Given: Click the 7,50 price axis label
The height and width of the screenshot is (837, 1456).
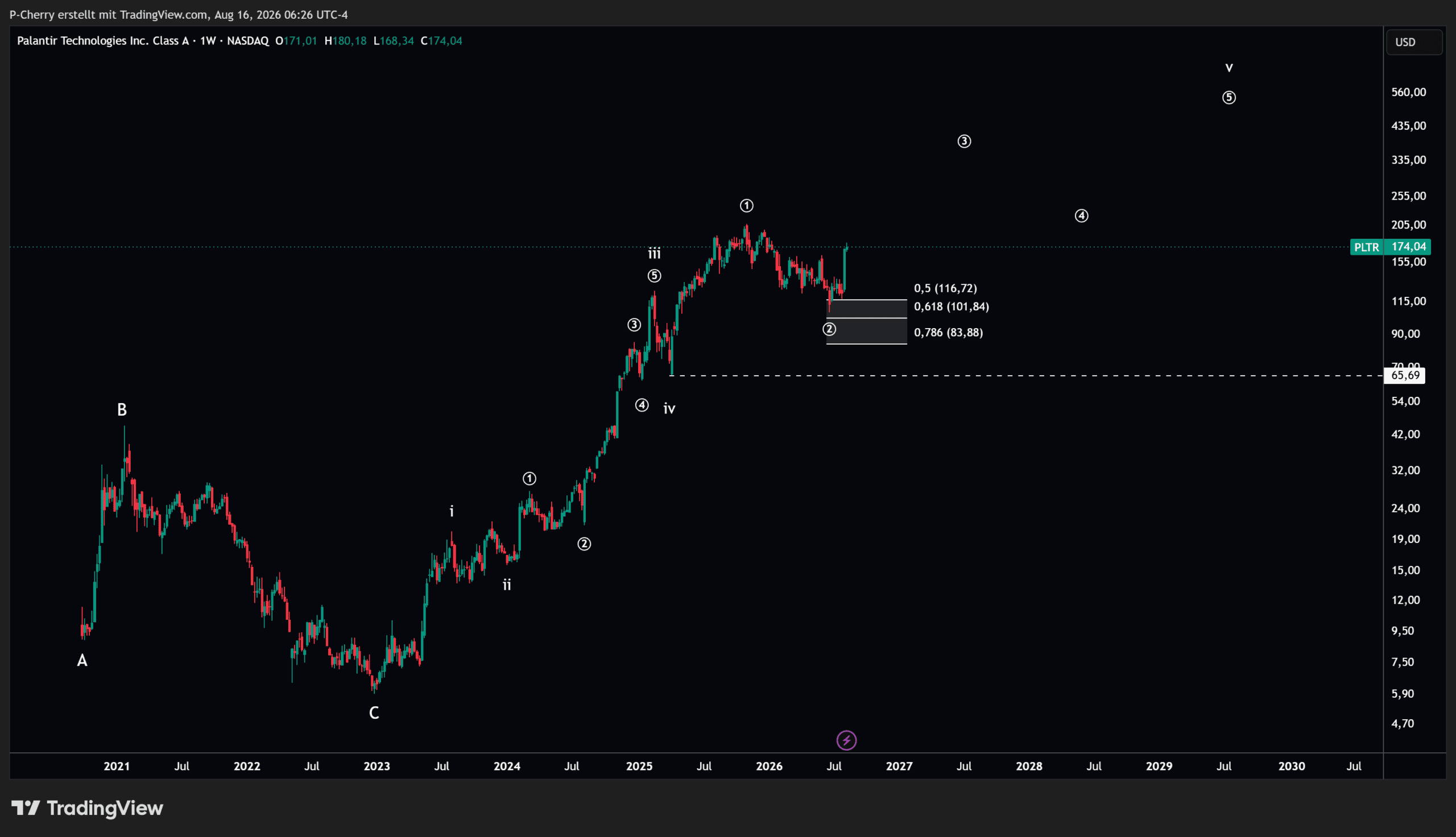Looking at the screenshot, I should click(x=1403, y=662).
